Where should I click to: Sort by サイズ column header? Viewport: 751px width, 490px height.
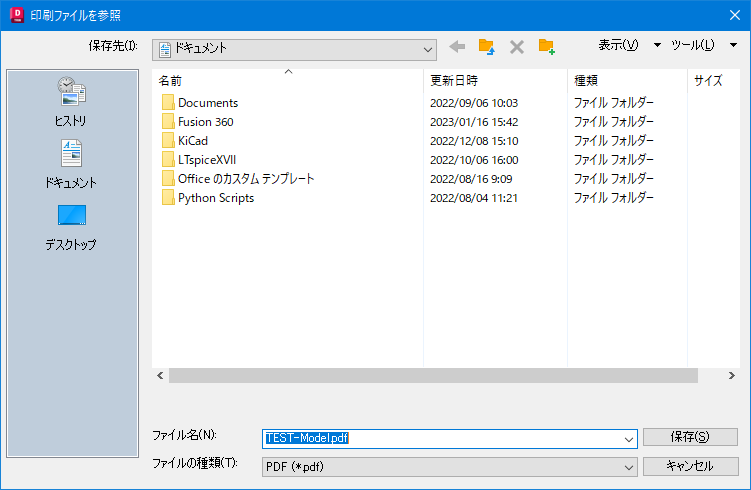coord(714,80)
